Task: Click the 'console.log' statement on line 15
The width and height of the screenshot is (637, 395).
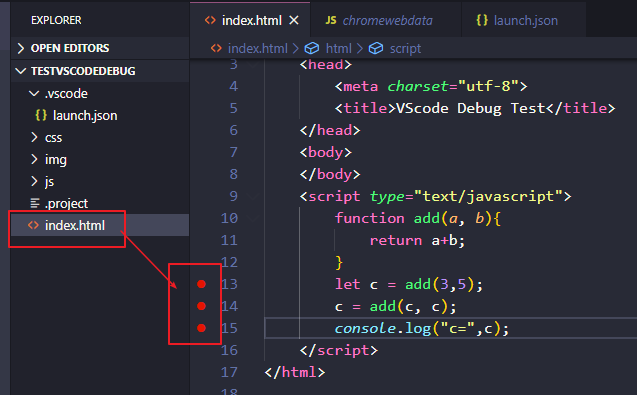Action: 421,328
